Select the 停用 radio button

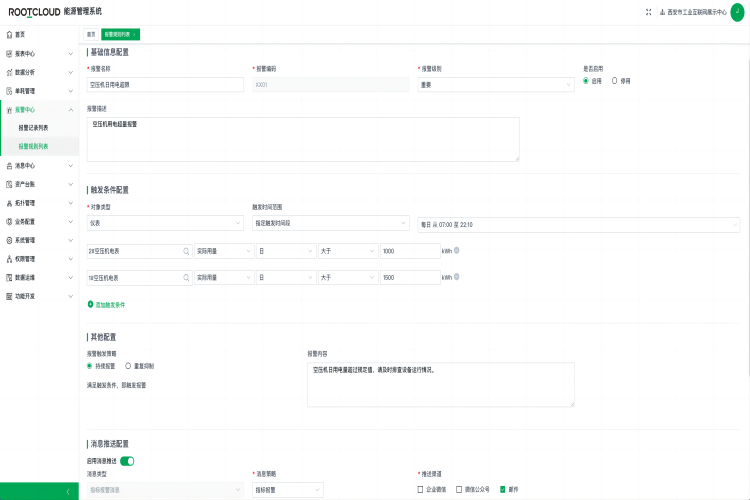615,80
